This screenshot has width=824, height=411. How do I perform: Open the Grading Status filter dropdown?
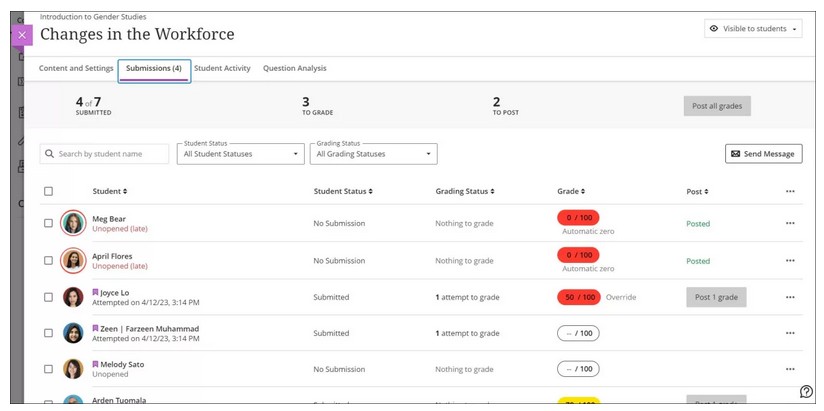[x=374, y=154]
